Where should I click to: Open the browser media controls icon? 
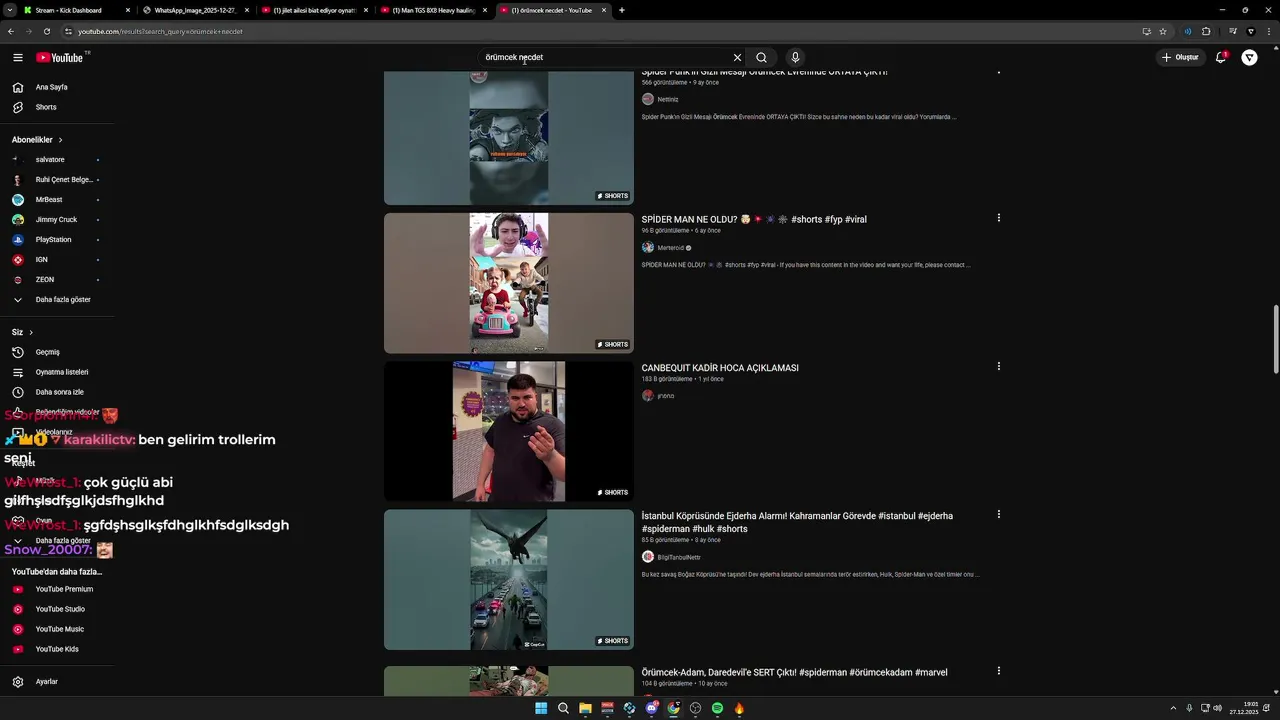pos(1232,31)
